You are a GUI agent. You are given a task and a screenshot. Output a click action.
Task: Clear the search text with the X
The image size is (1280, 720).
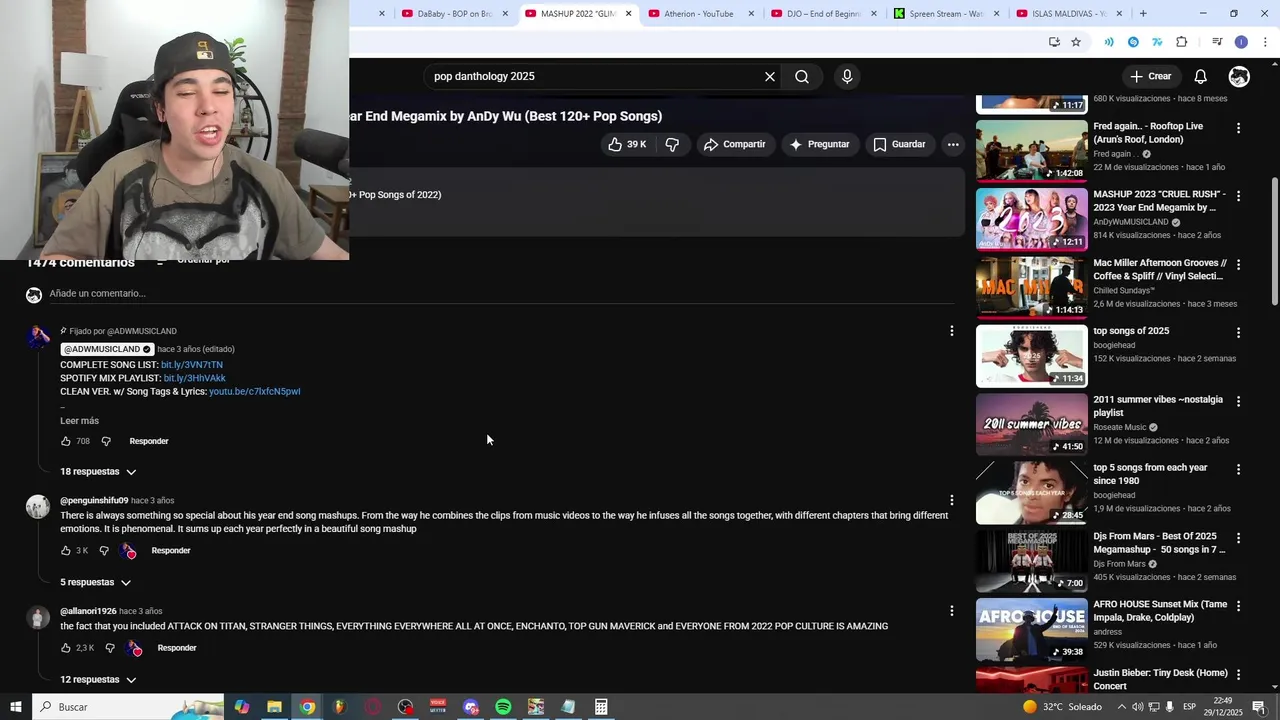click(x=770, y=76)
